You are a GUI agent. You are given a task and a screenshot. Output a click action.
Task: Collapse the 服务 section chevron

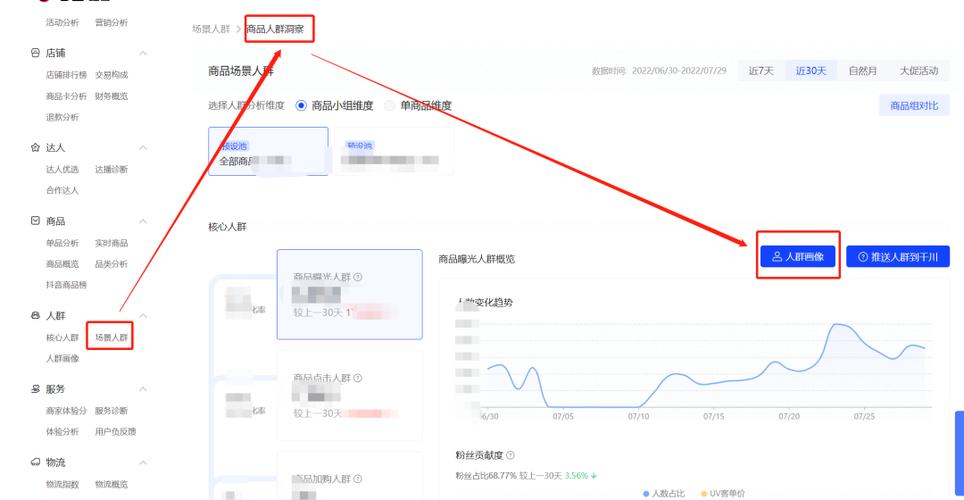click(x=143, y=389)
